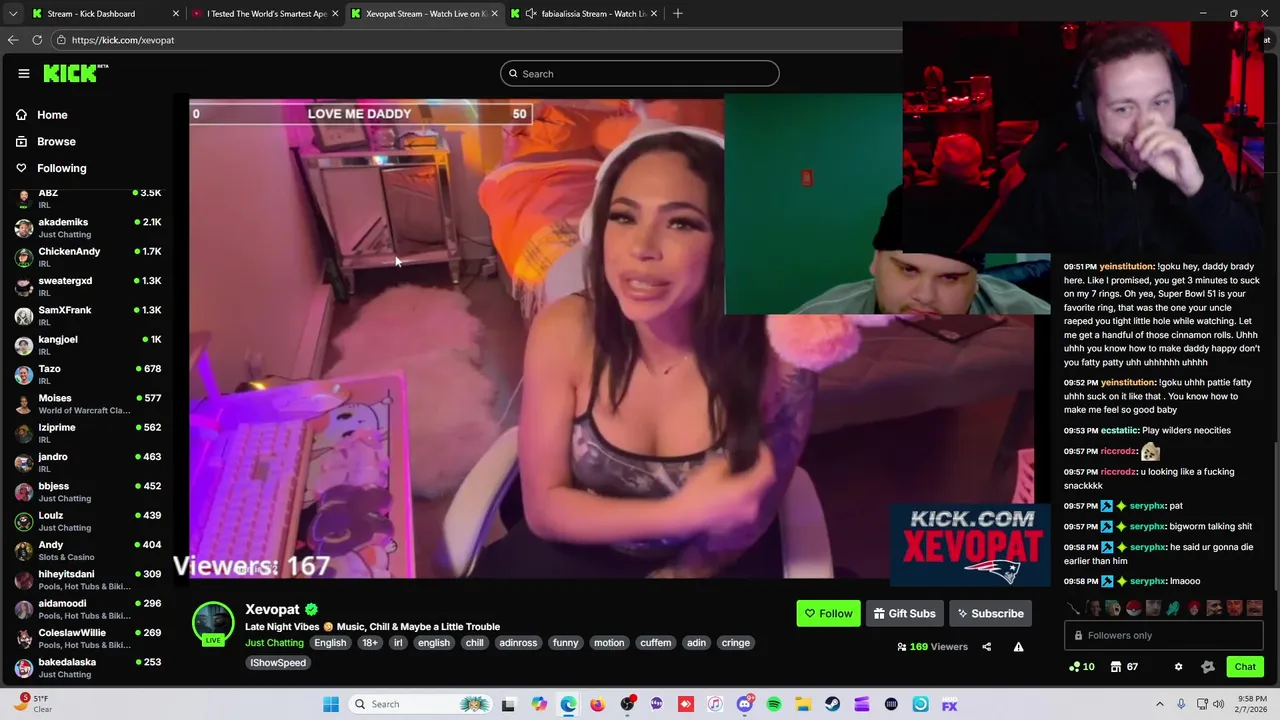Open the ABZ channel in sidebar
The height and width of the screenshot is (720, 1280).
(x=88, y=198)
